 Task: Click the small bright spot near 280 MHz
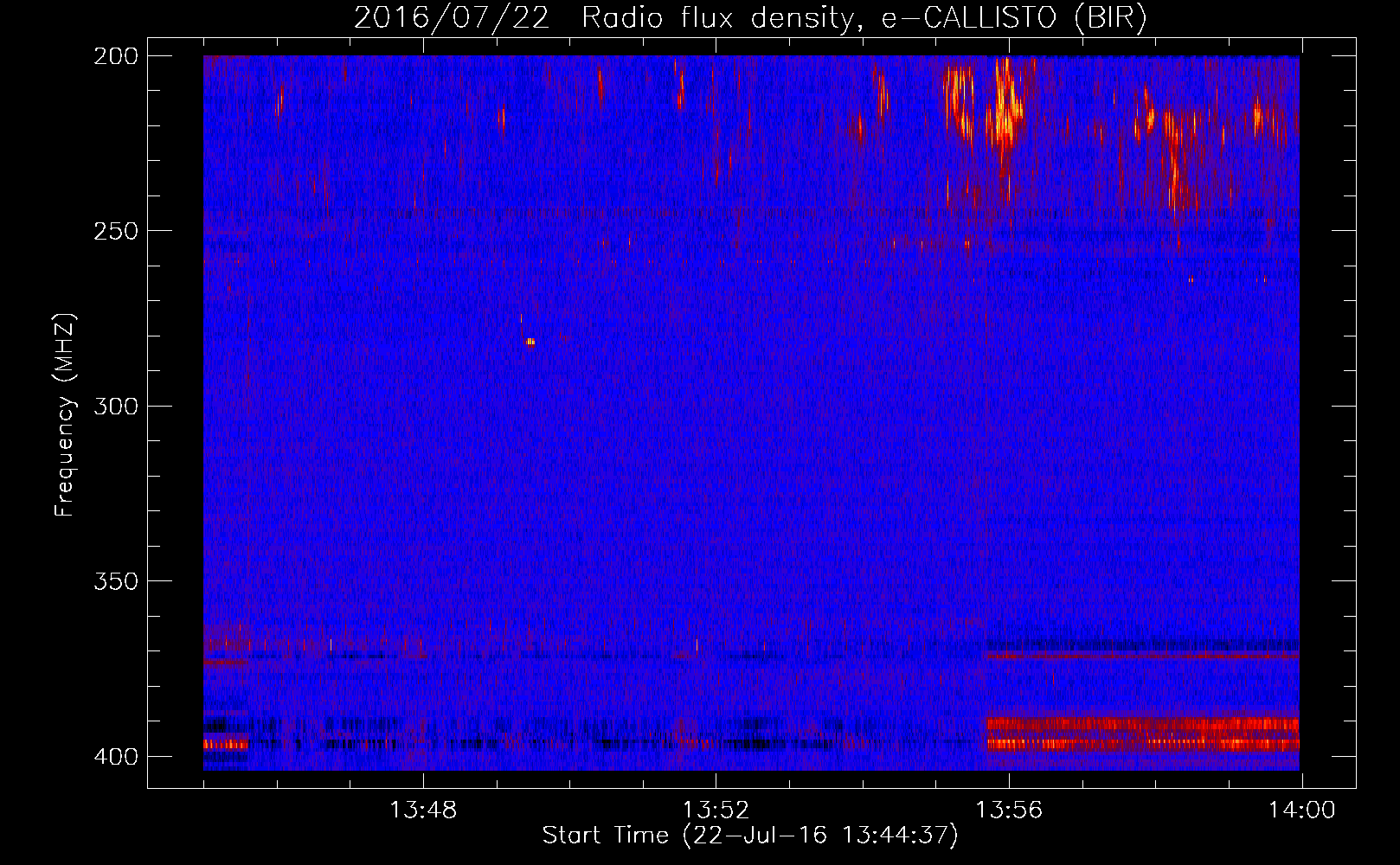[530, 342]
